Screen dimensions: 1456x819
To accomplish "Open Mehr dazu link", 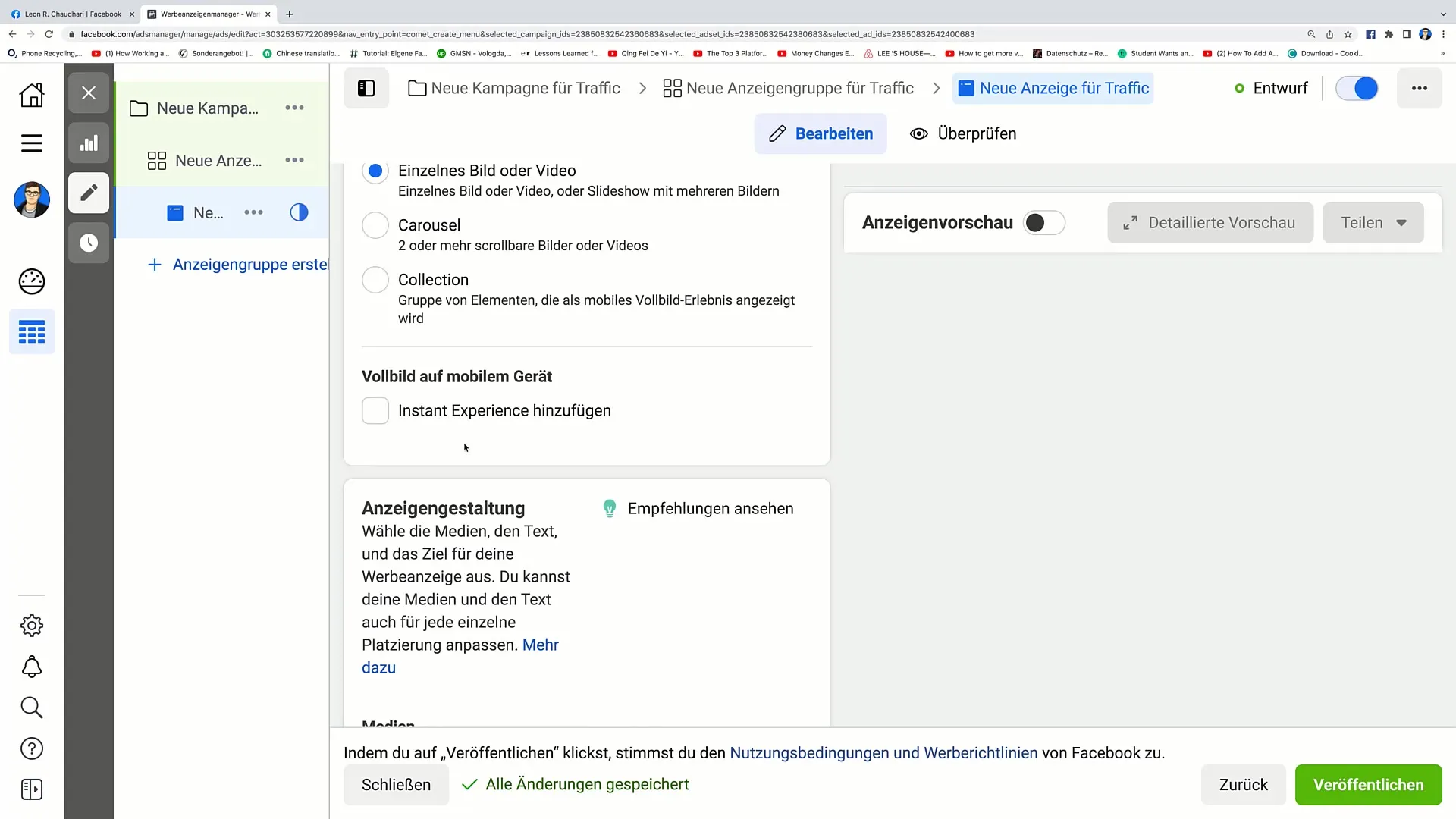I will point(540,645).
